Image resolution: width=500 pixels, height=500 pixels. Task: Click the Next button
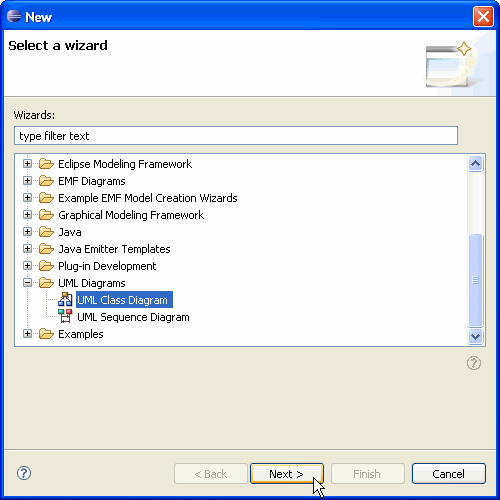coord(287,473)
